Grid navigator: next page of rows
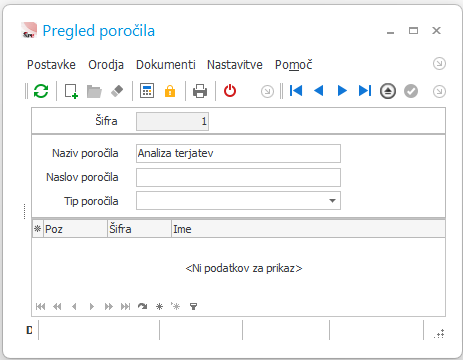The width and height of the screenshot is (463, 360). 109,306
